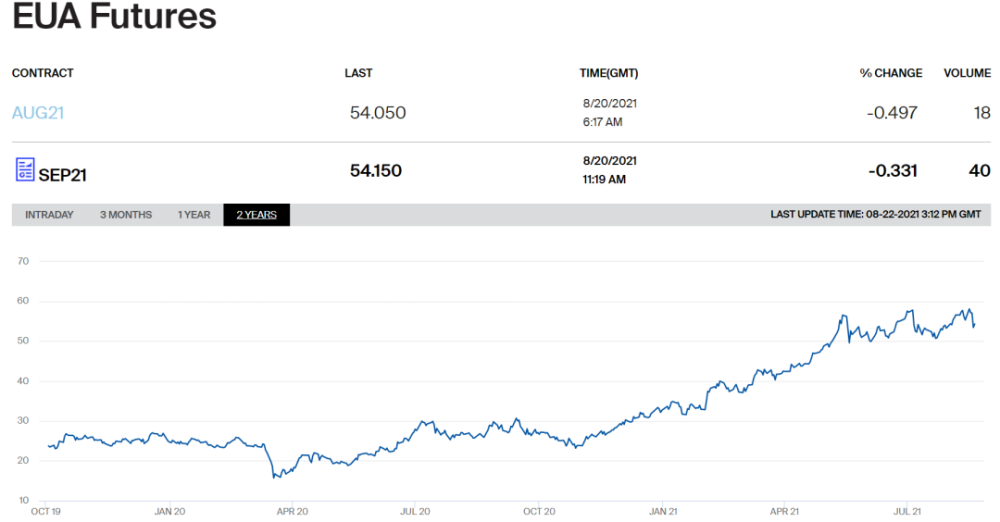1000x522 pixels.
Task: Click the SEP21 volume value 40
Action: click(x=980, y=171)
